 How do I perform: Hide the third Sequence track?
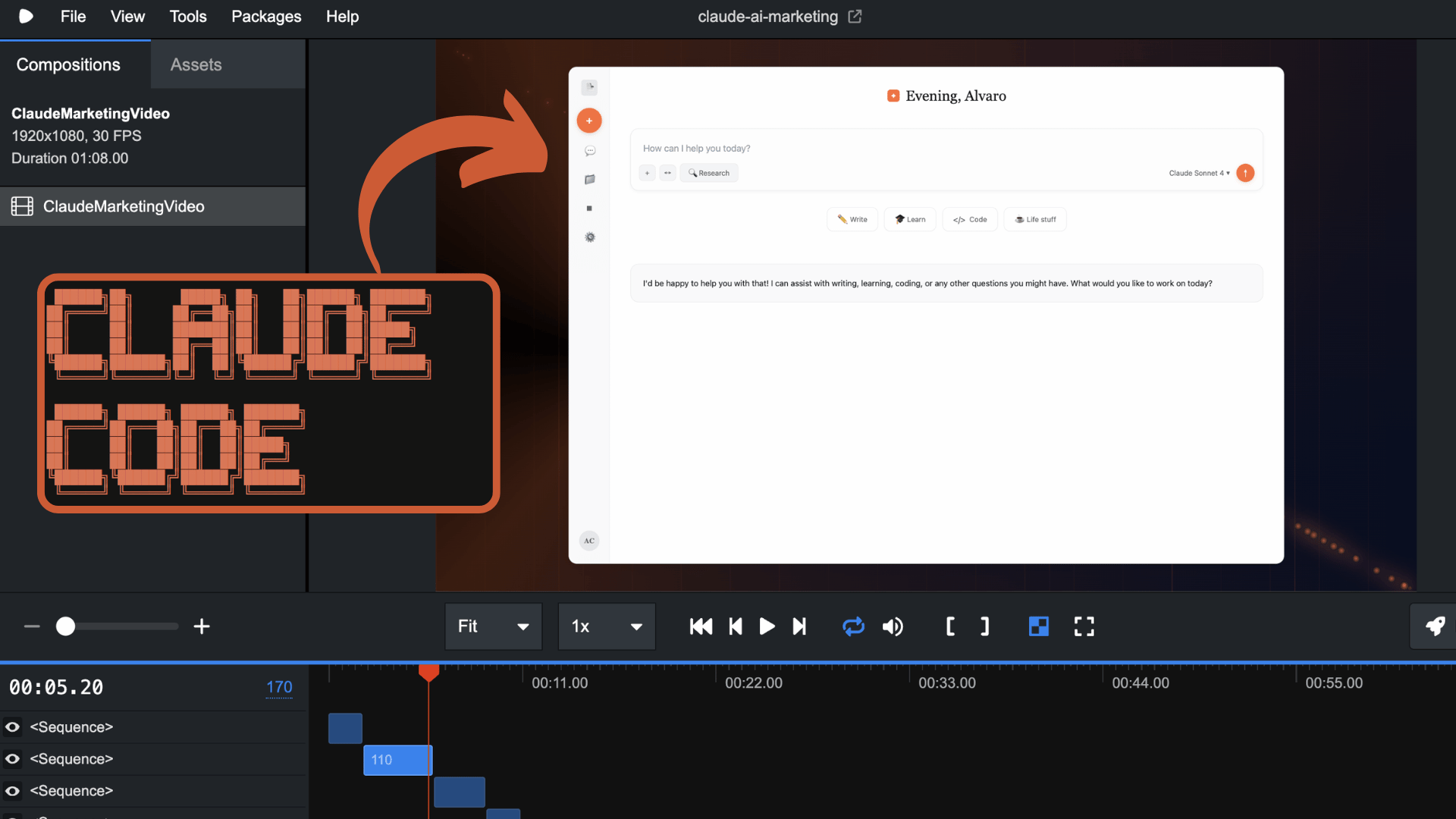pyautogui.click(x=13, y=791)
